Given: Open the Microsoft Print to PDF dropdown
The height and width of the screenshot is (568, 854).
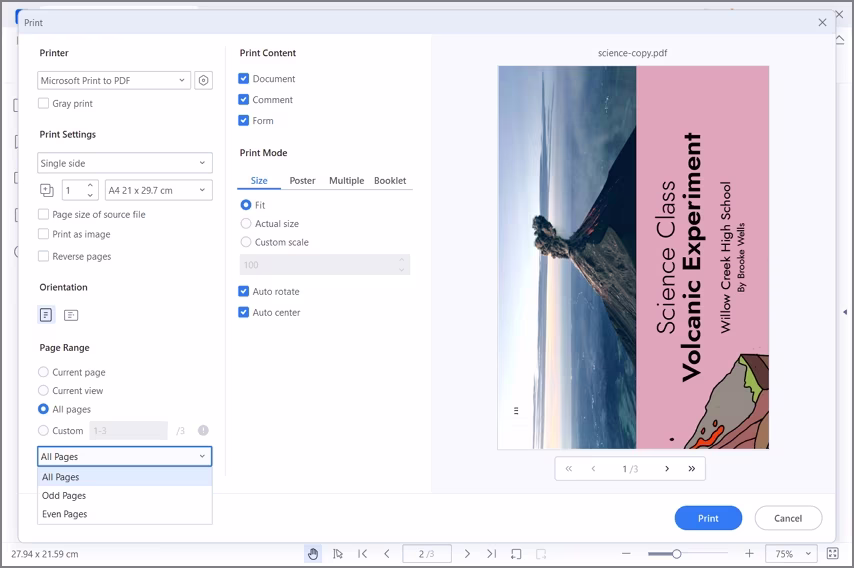Looking at the screenshot, I should coord(114,80).
